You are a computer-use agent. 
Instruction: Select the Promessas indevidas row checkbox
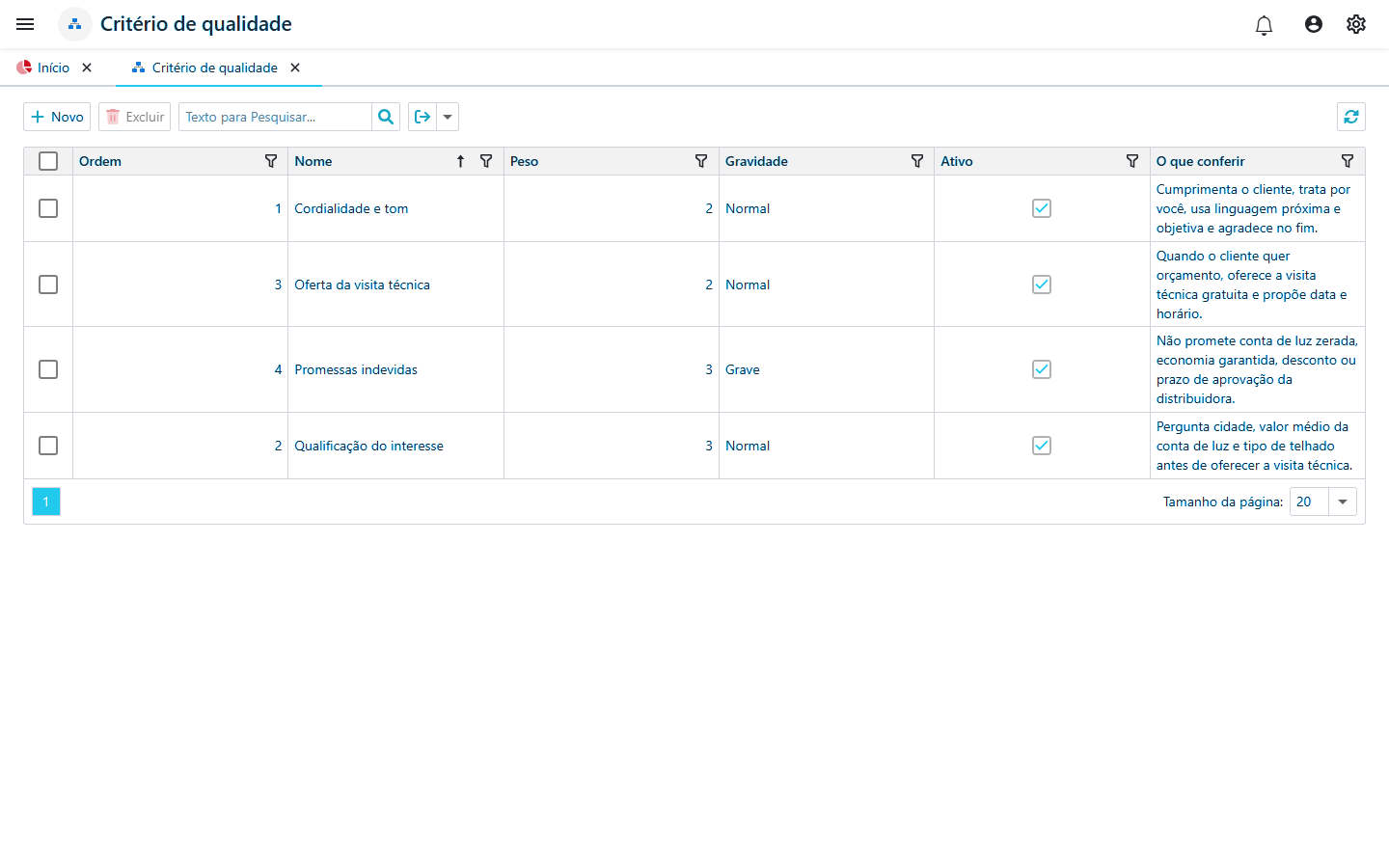click(48, 369)
